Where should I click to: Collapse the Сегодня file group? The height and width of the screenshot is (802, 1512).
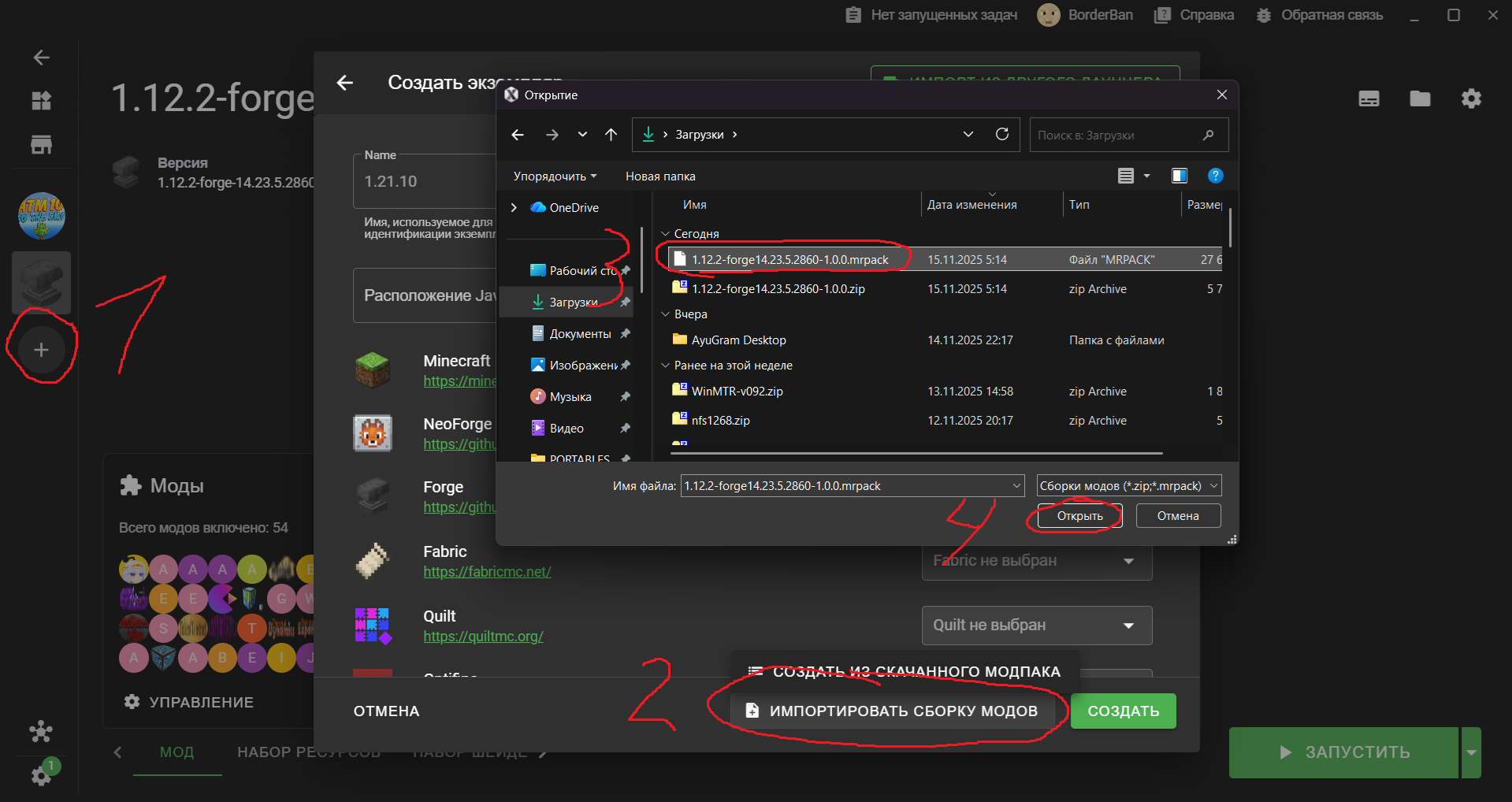(665, 234)
